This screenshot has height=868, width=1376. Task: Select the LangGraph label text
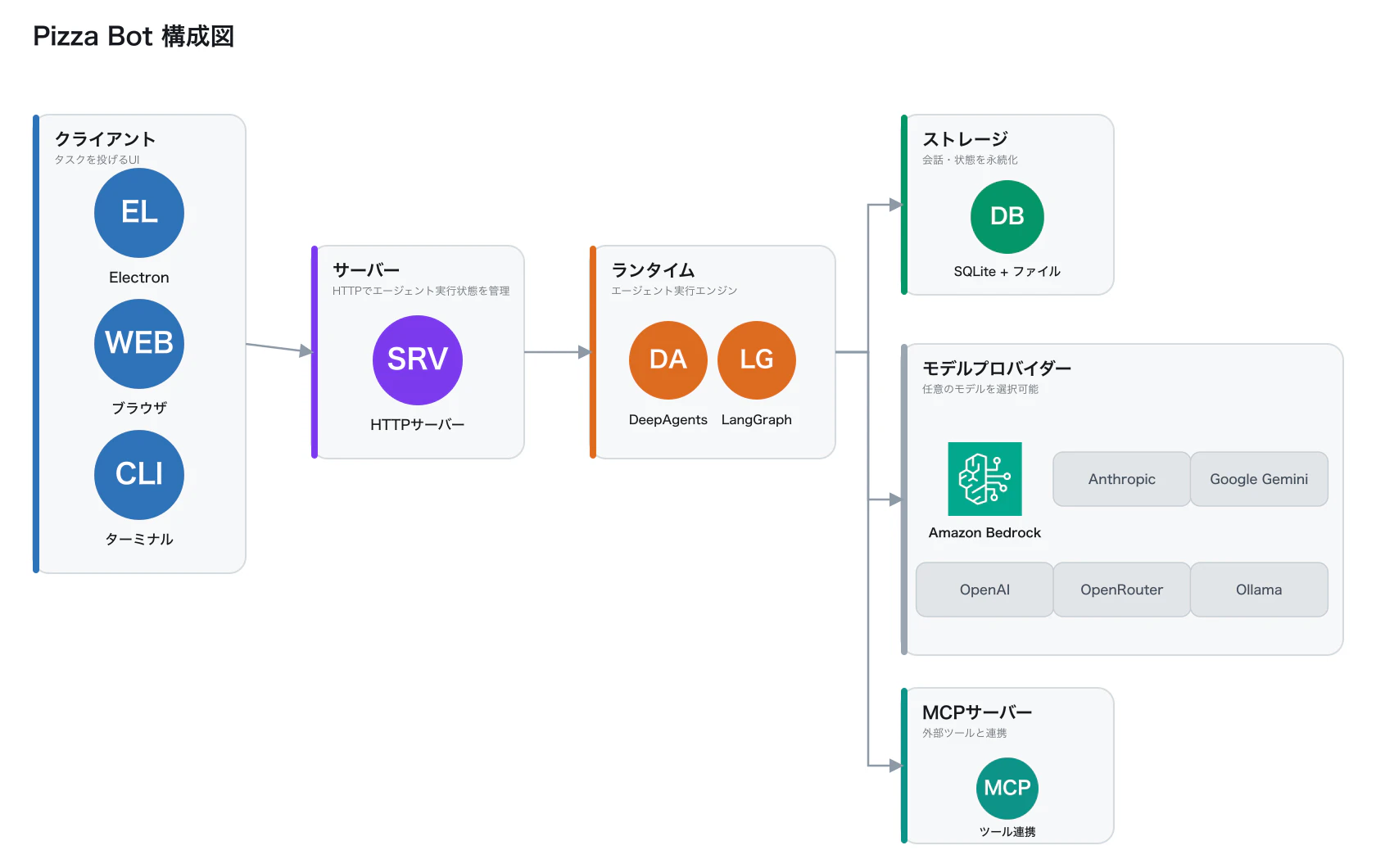pyautogui.click(x=757, y=419)
